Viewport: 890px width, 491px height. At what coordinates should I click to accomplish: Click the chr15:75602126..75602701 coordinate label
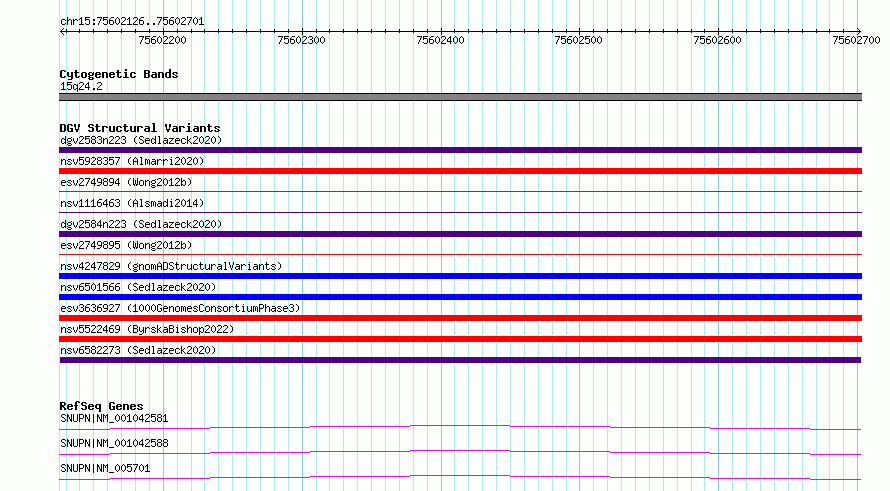pyautogui.click(x=132, y=22)
